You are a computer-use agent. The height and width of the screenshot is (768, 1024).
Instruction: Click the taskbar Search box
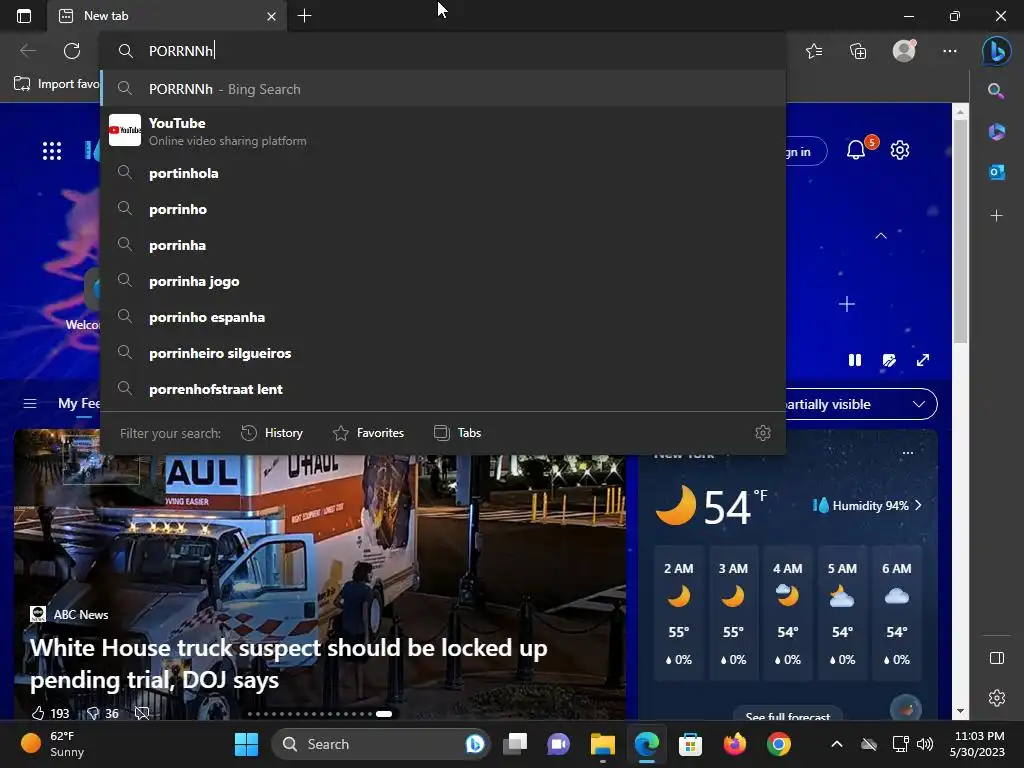click(380, 744)
